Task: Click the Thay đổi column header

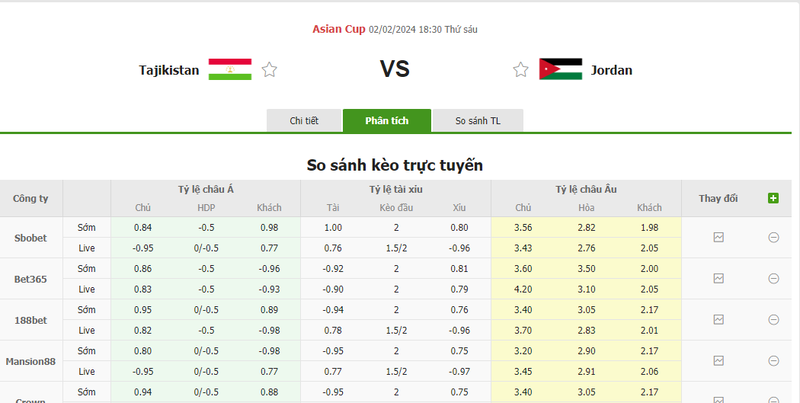Action: pyautogui.click(x=718, y=198)
